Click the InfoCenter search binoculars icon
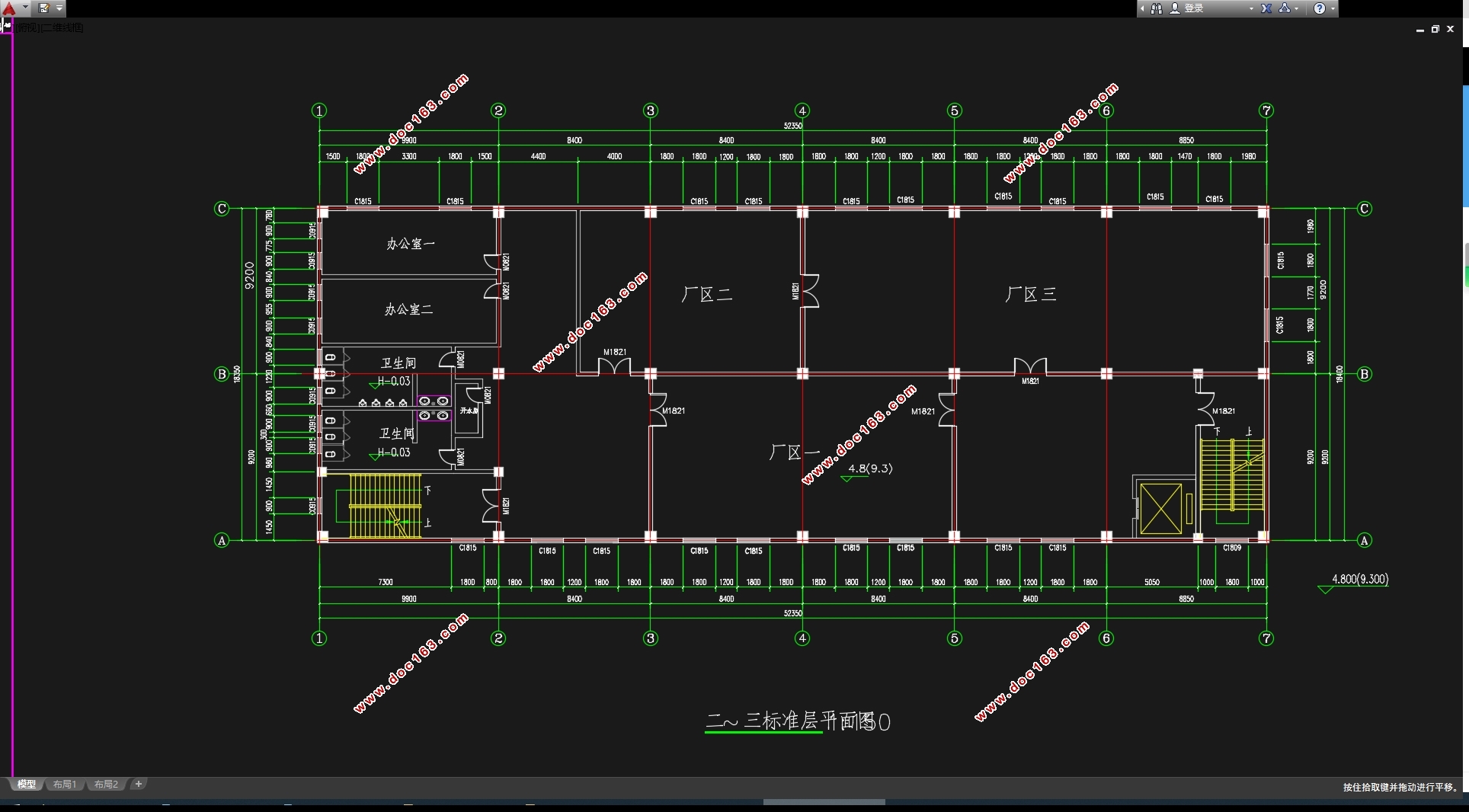Viewport: 1469px width, 812px height. (1157, 8)
